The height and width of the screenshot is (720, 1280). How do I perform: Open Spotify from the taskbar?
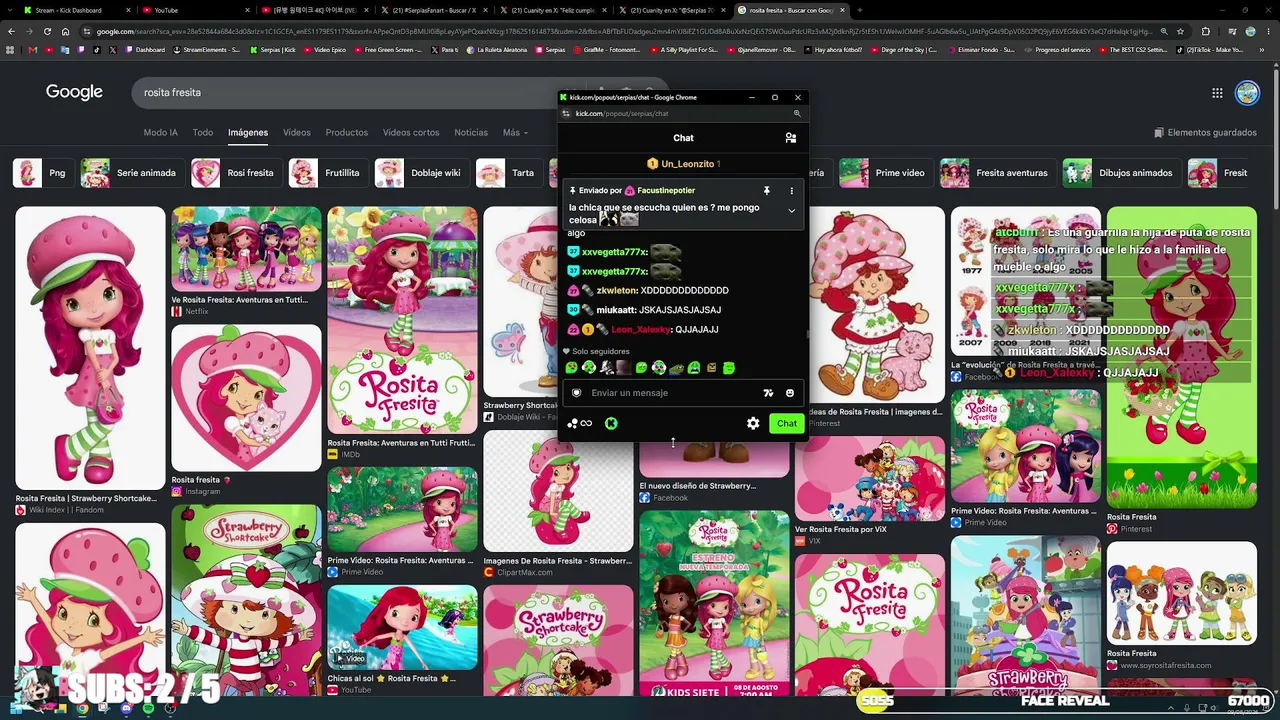(148, 709)
